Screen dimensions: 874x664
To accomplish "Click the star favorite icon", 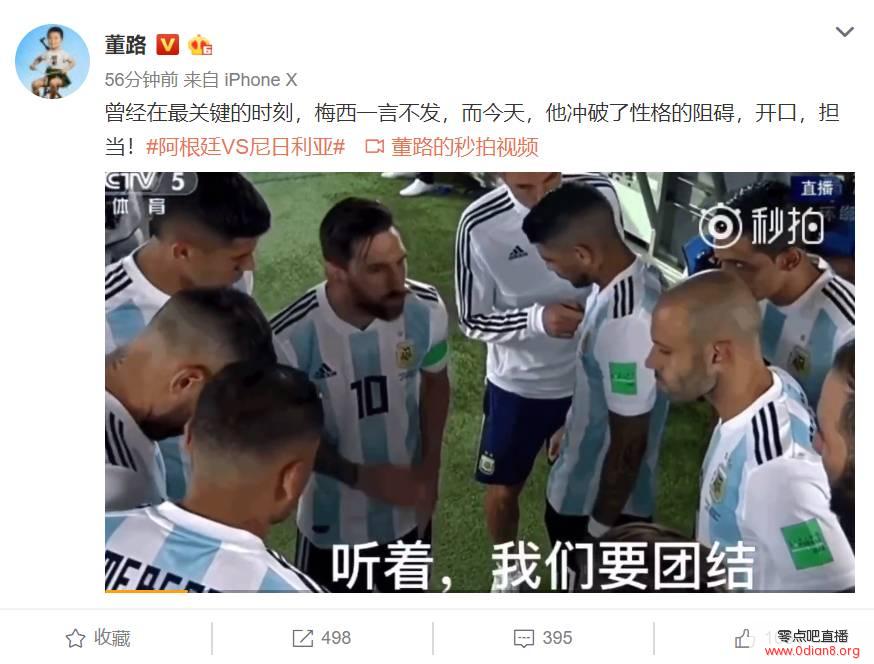I will click(x=75, y=638).
